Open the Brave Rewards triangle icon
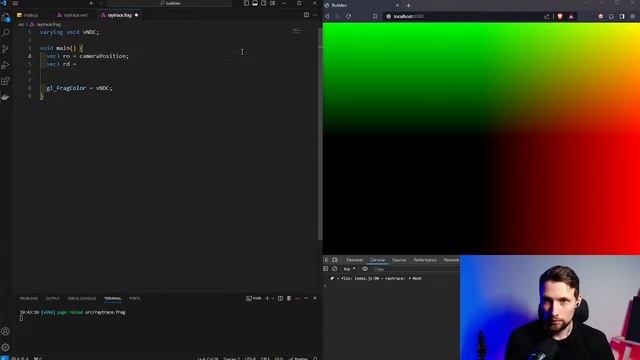640x360 pixels. (x=571, y=16)
